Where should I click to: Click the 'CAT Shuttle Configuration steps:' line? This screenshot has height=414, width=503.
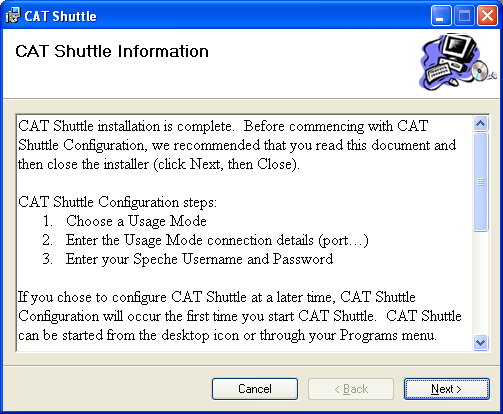pyautogui.click(x=117, y=202)
